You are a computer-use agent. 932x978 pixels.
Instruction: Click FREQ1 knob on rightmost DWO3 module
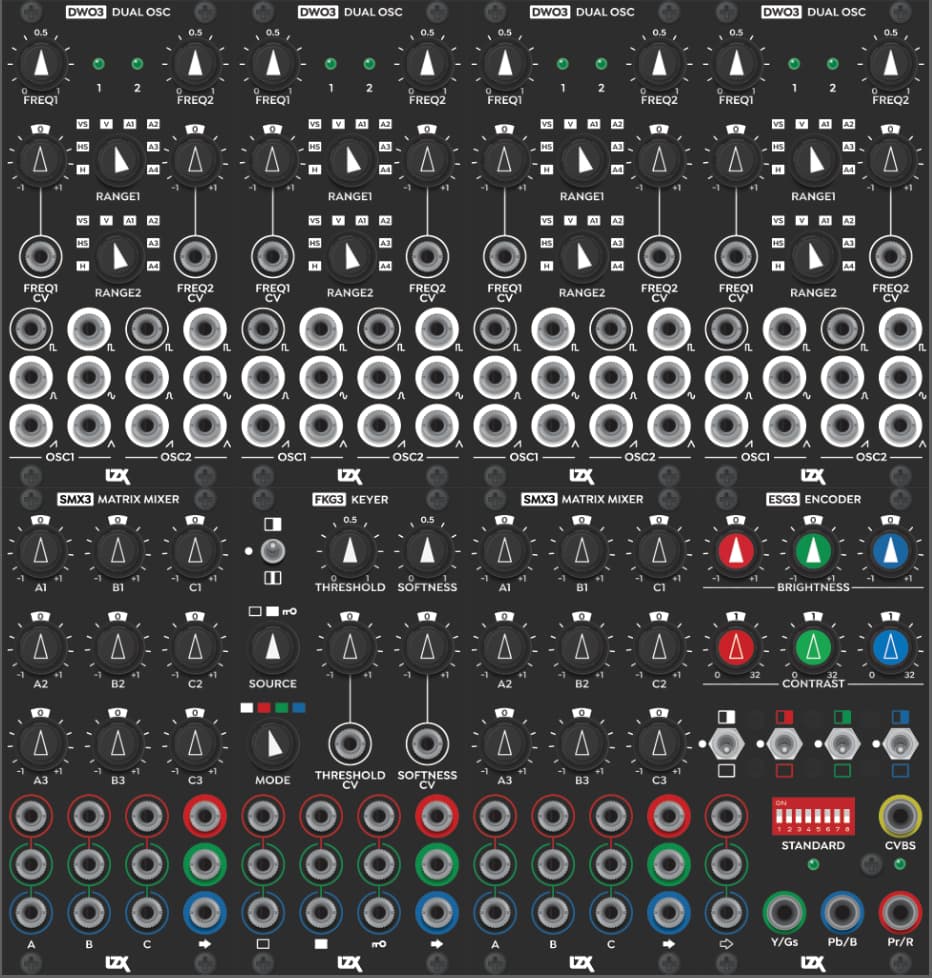pyautogui.click(x=736, y=64)
